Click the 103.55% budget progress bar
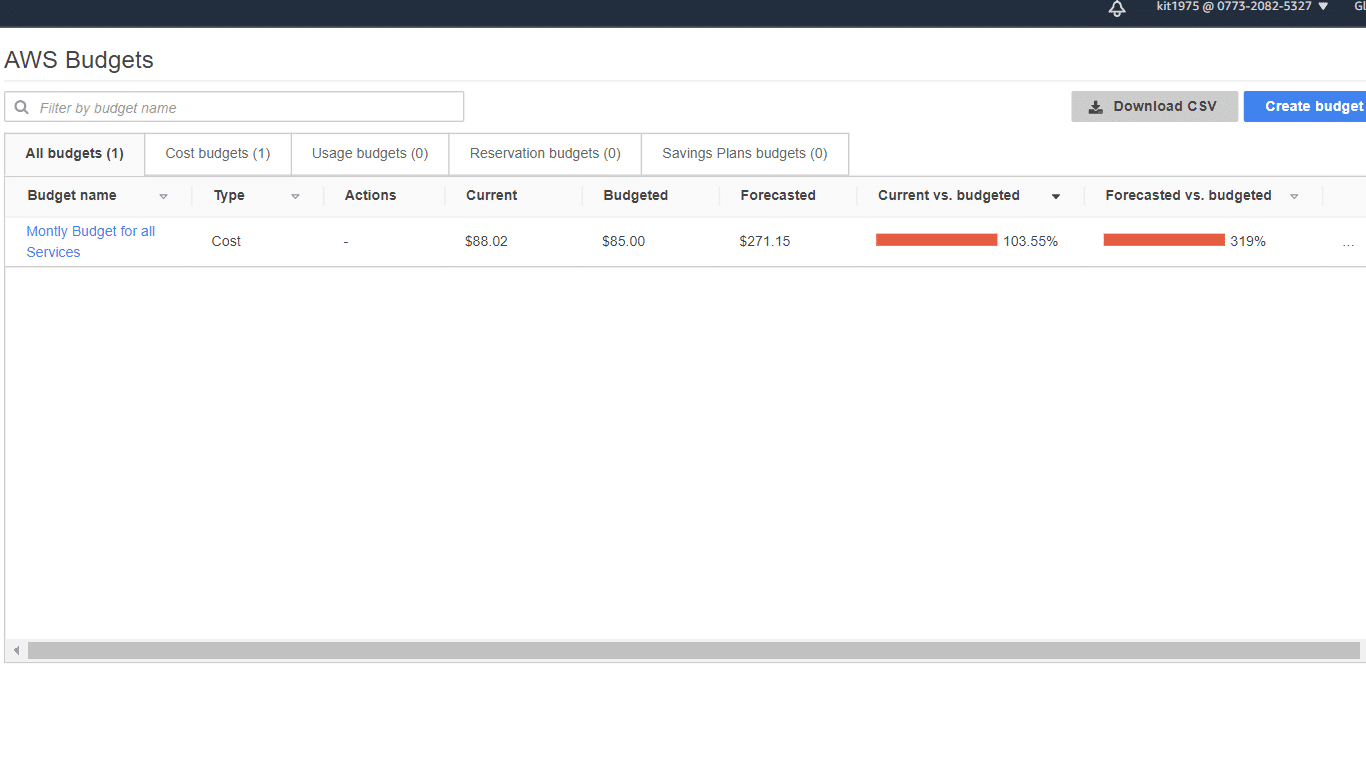The image size is (1366, 768). (936, 240)
